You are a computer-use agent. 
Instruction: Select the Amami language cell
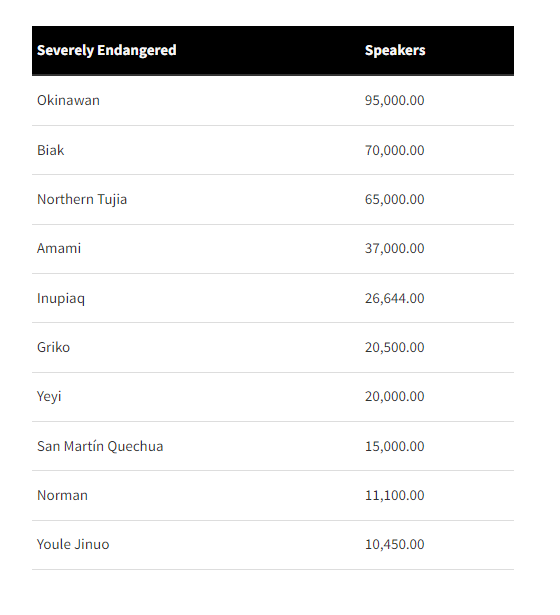(59, 249)
